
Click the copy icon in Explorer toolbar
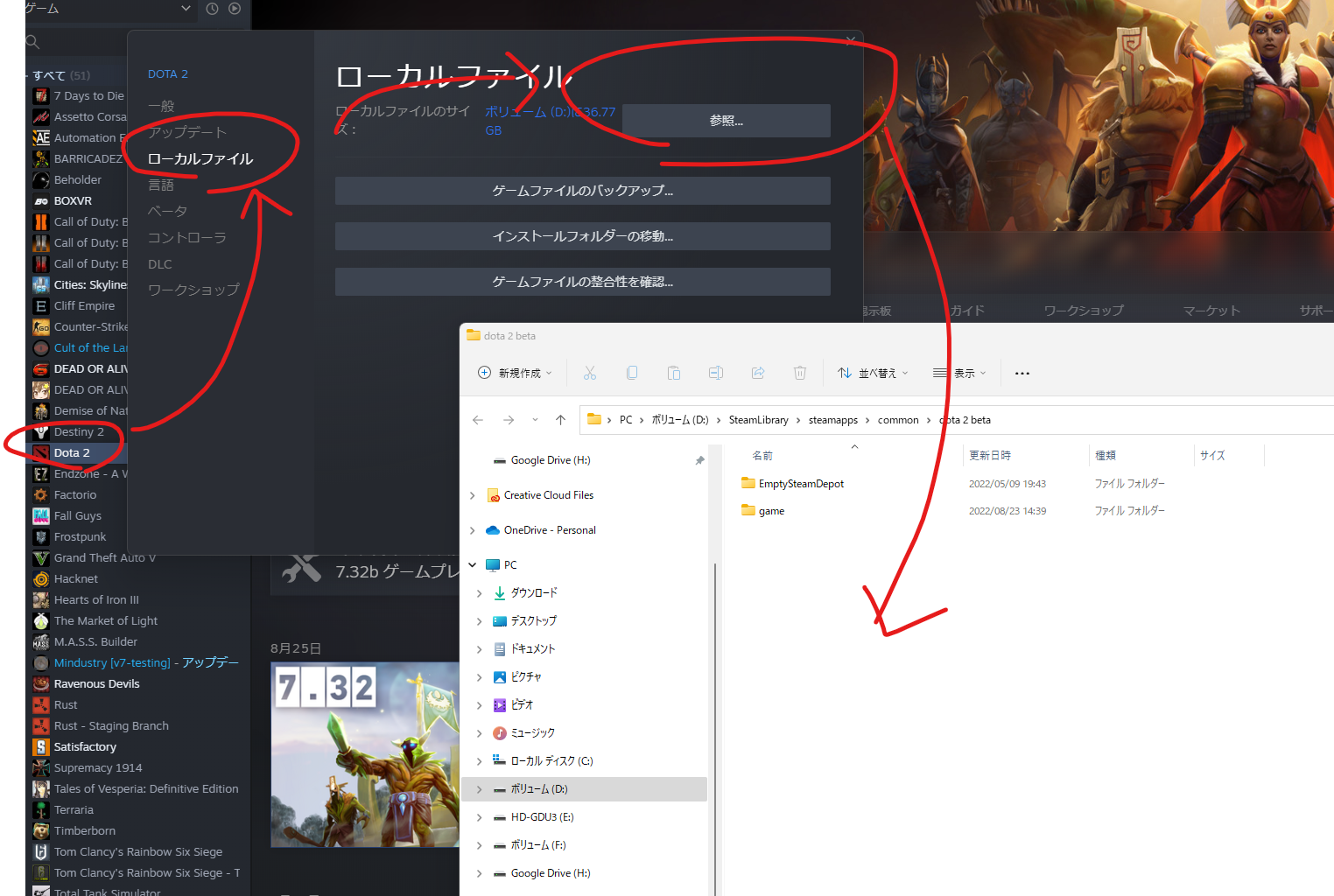point(632,372)
